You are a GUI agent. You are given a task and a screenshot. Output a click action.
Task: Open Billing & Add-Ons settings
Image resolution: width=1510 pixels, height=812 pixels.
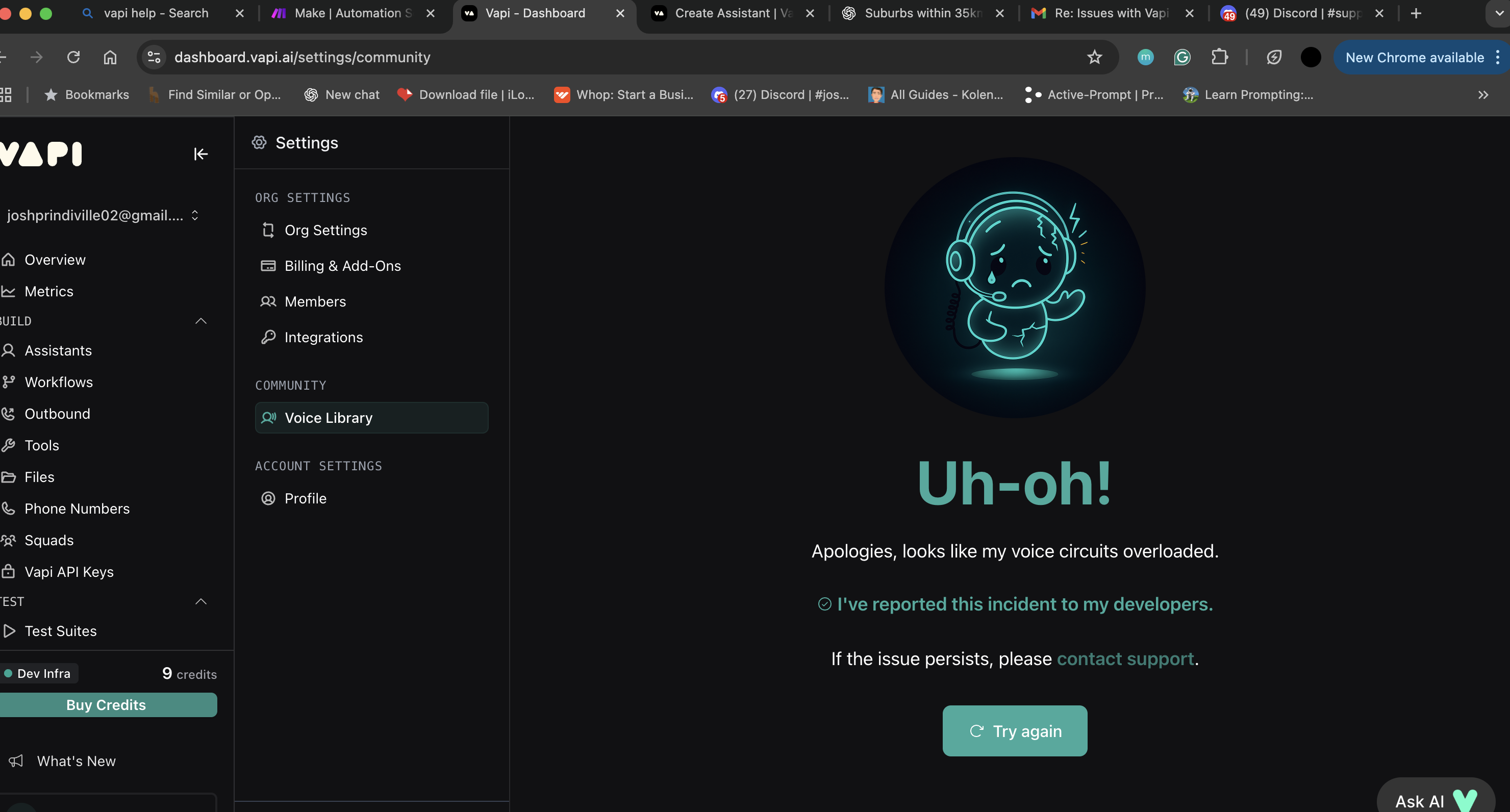tap(342, 266)
